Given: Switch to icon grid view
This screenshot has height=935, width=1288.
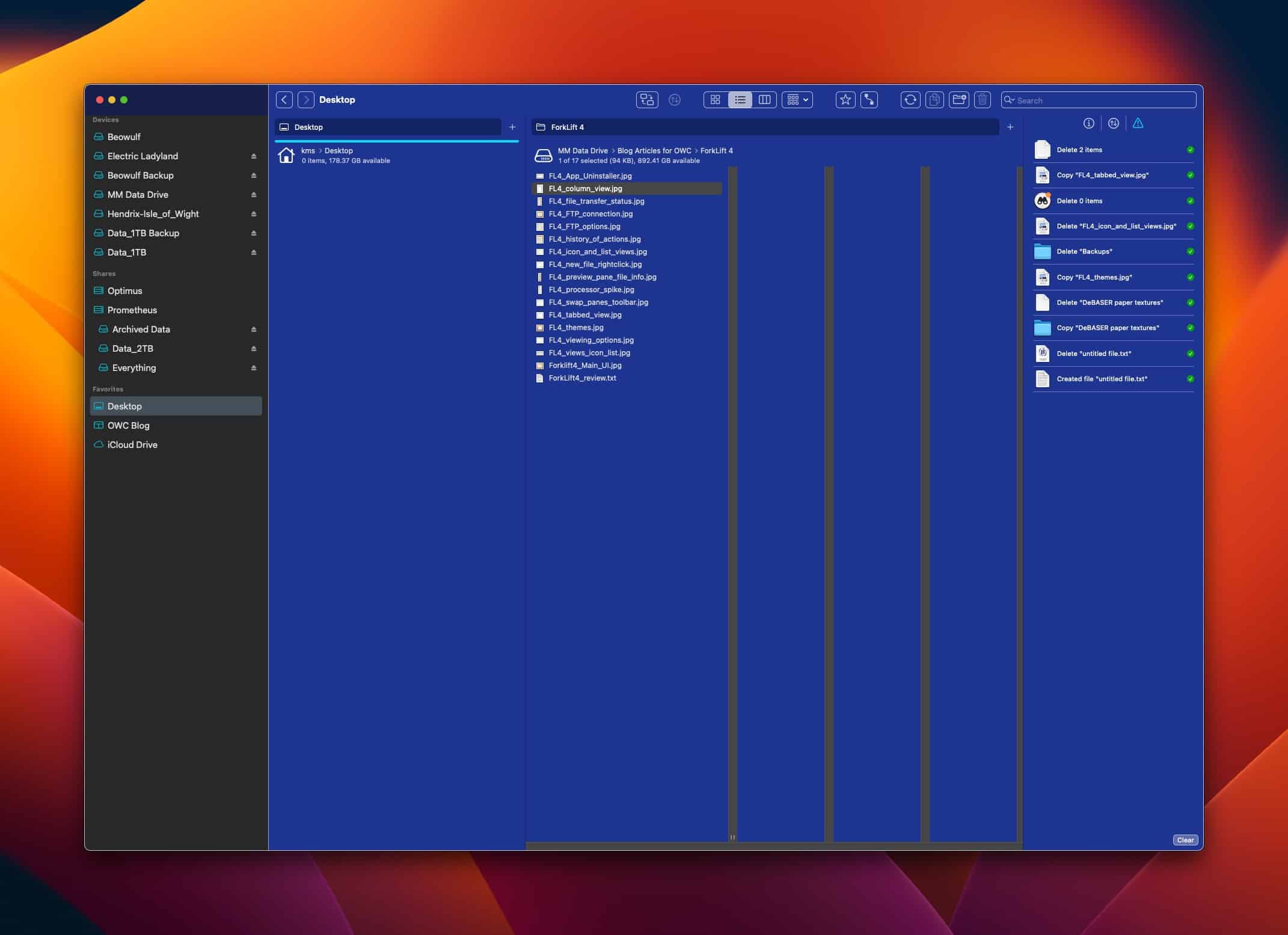Looking at the screenshot, I should [716, 100].
